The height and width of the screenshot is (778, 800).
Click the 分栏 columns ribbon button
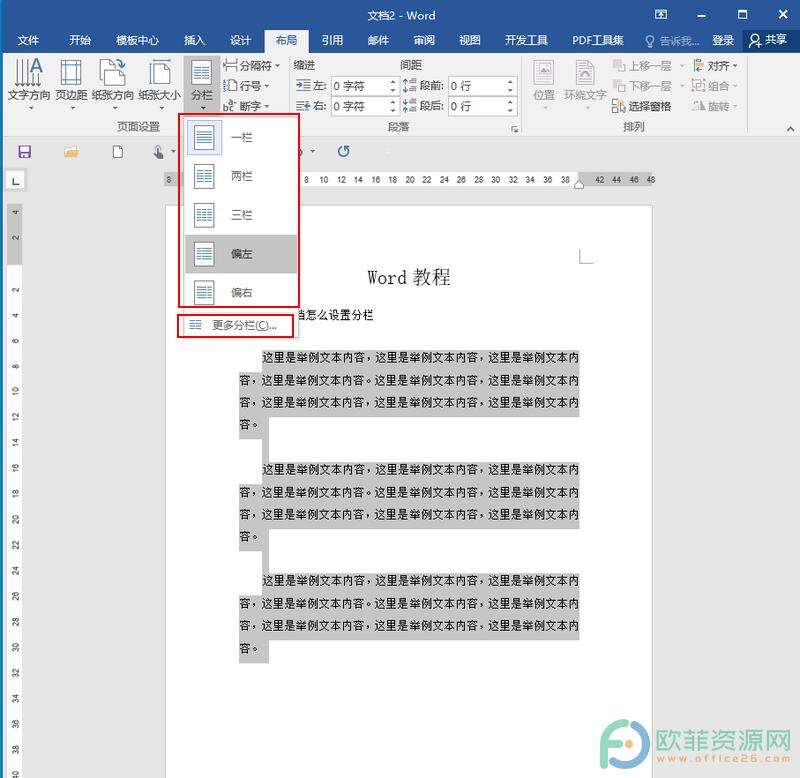[202, 84]
